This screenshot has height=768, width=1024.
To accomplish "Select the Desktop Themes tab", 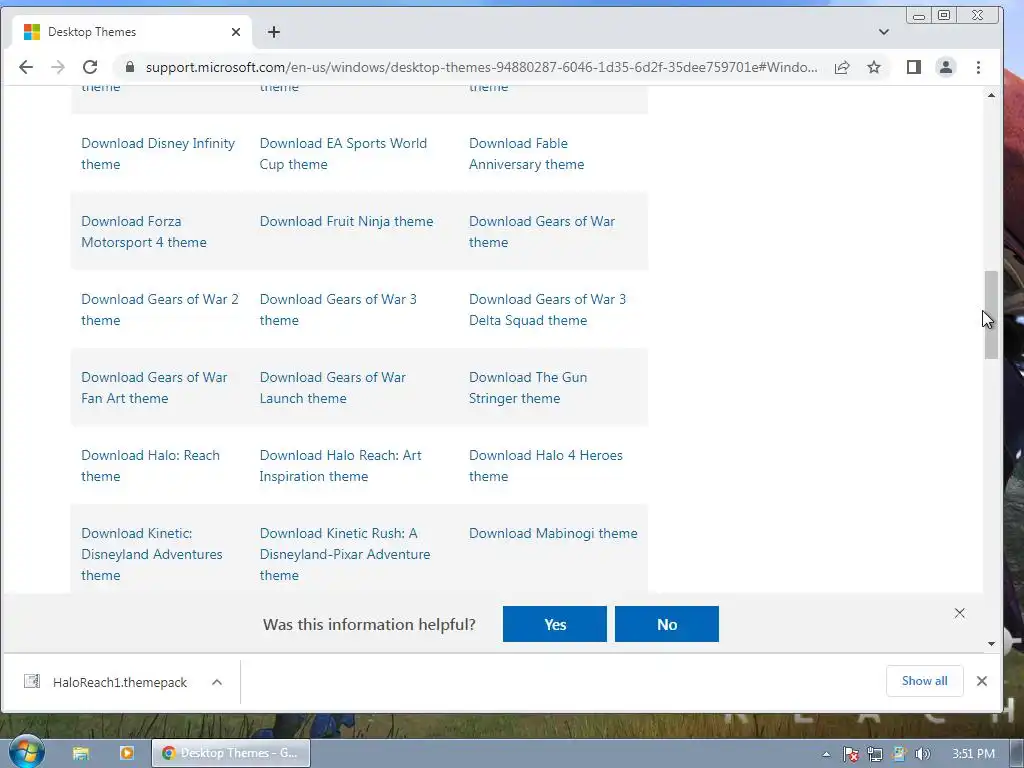I will [x=131, y=32].
